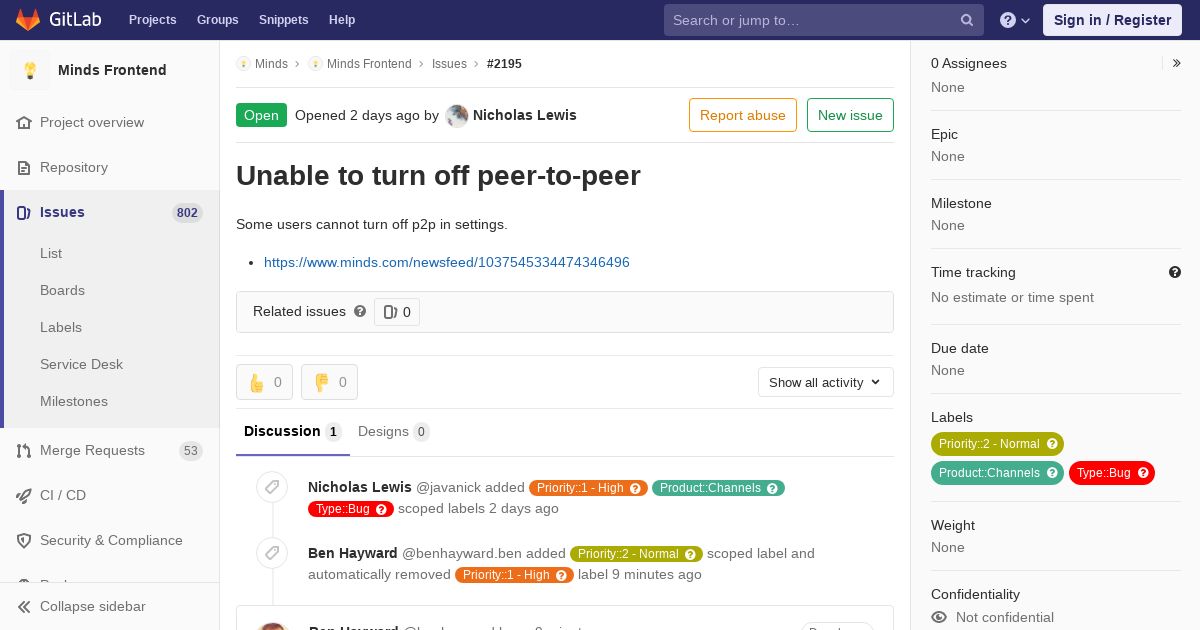Click the Minds breadcrumb link
Screen dimensions: 1200x630
(x=271, y=64)
